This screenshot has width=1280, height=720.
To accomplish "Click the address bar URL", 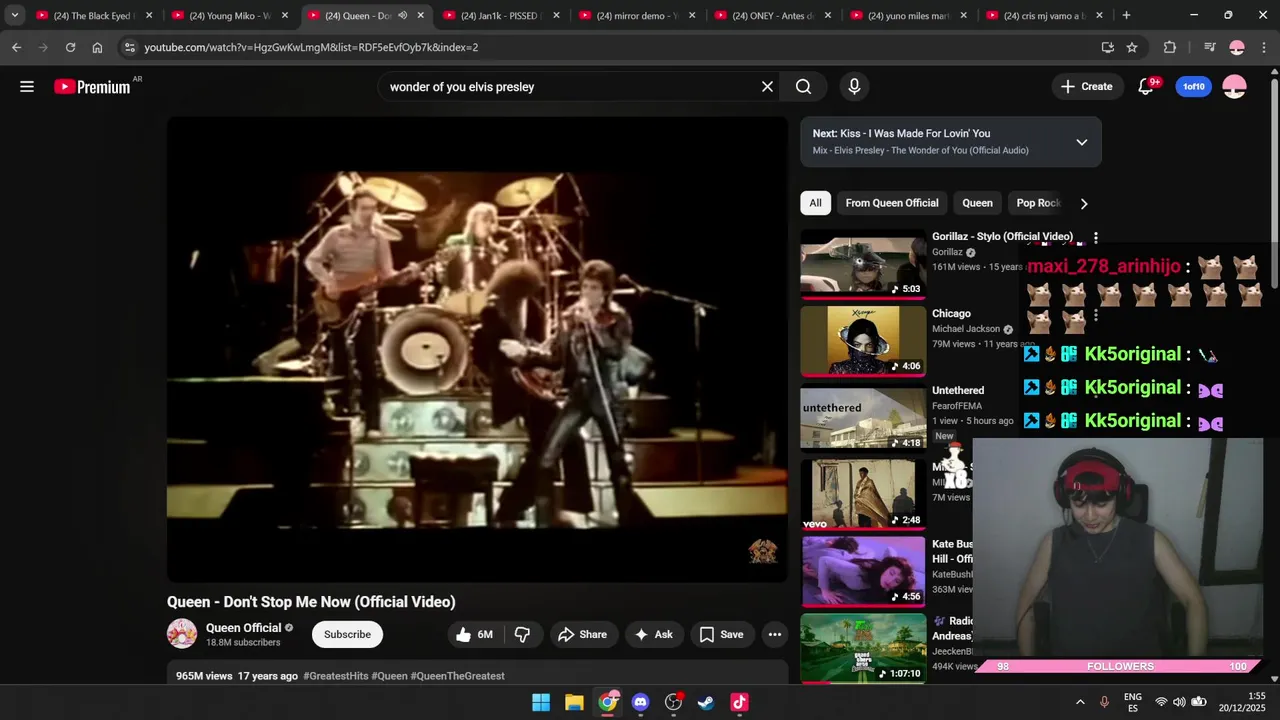I will click(x=311, y=47).
